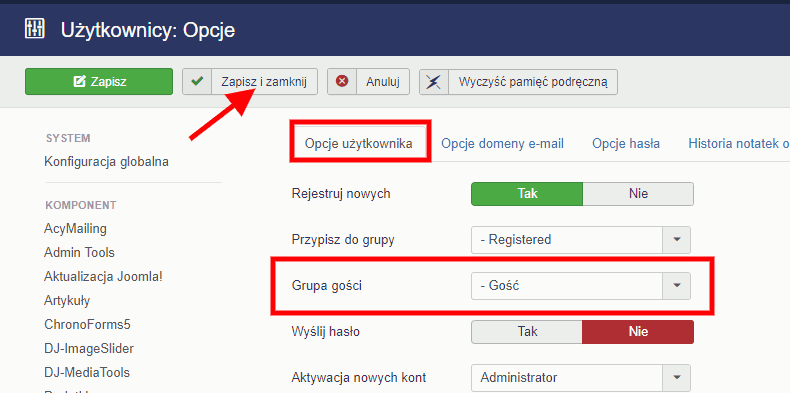Click the sliders icon beside the Użytkownicy: Opcje title

(35, 29)
